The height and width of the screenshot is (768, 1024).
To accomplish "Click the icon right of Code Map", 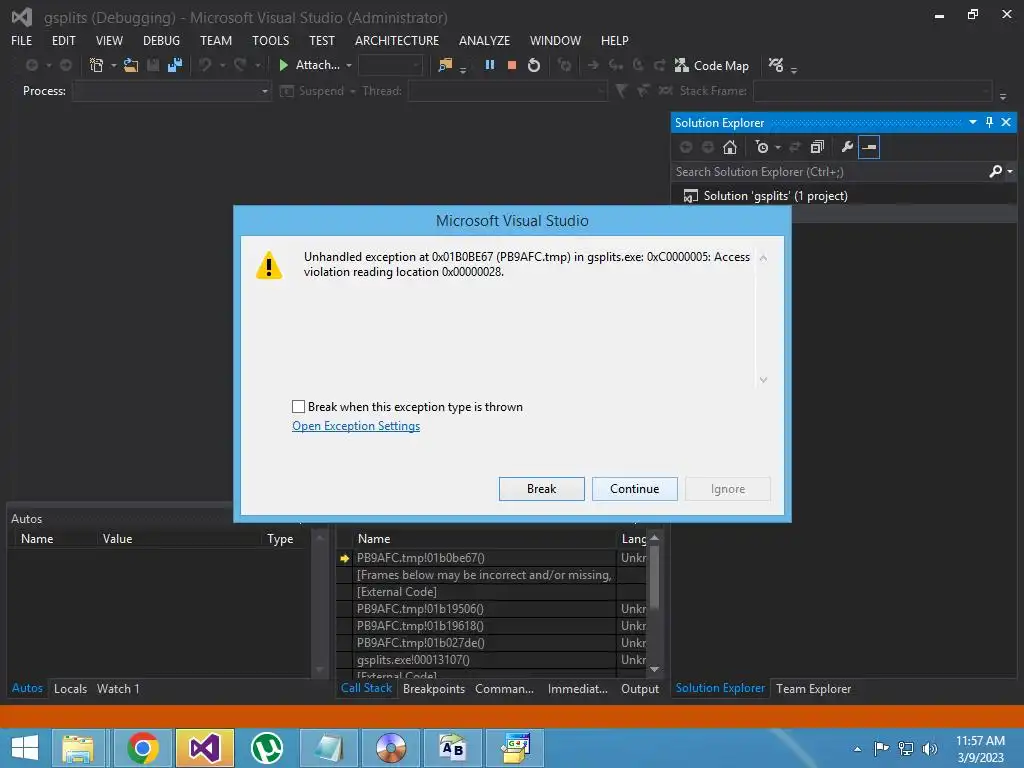I will [776, 65].
